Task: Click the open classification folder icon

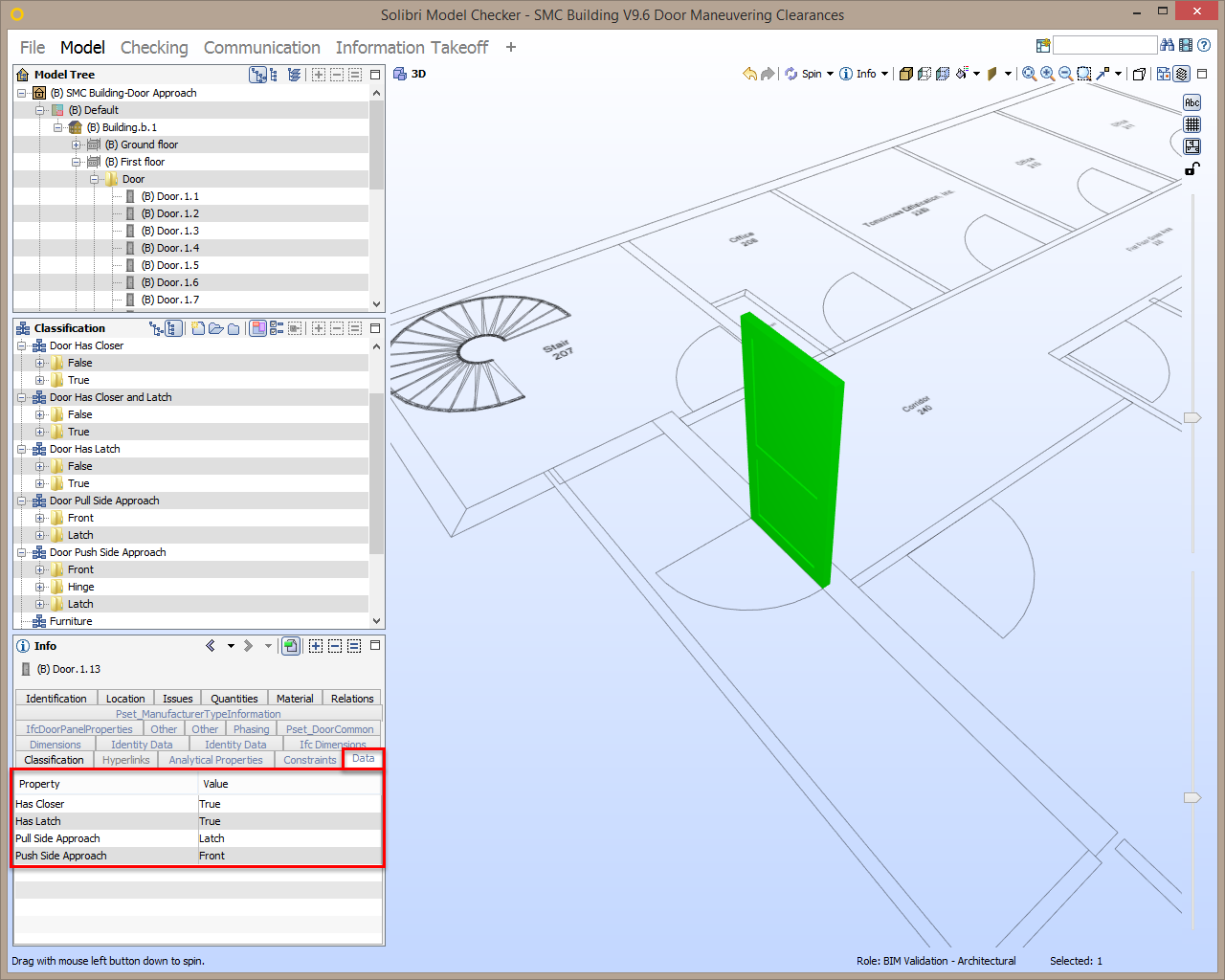Action: (215, 328)
